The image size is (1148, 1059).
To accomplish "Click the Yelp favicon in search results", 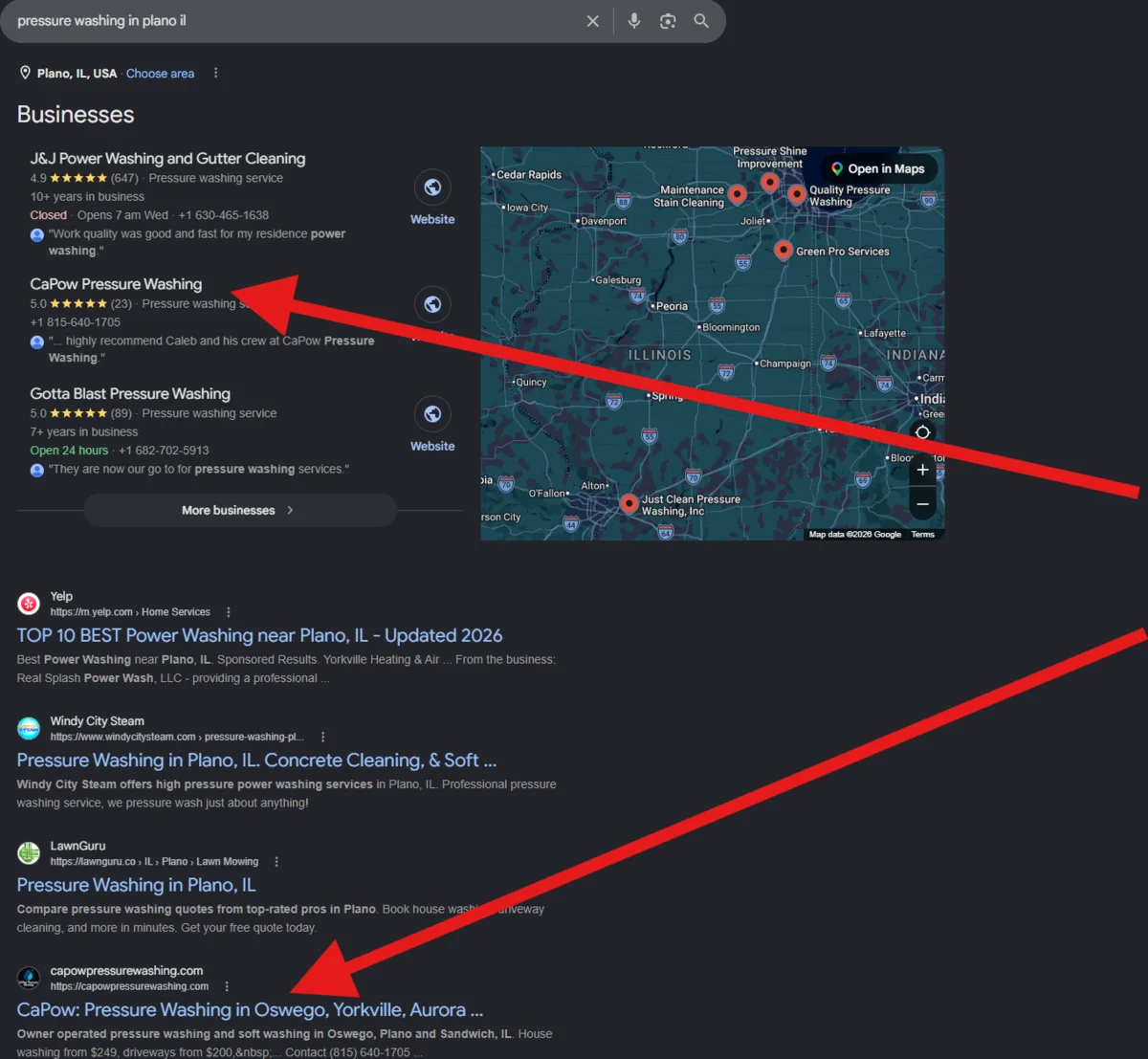I will [29, 604].
